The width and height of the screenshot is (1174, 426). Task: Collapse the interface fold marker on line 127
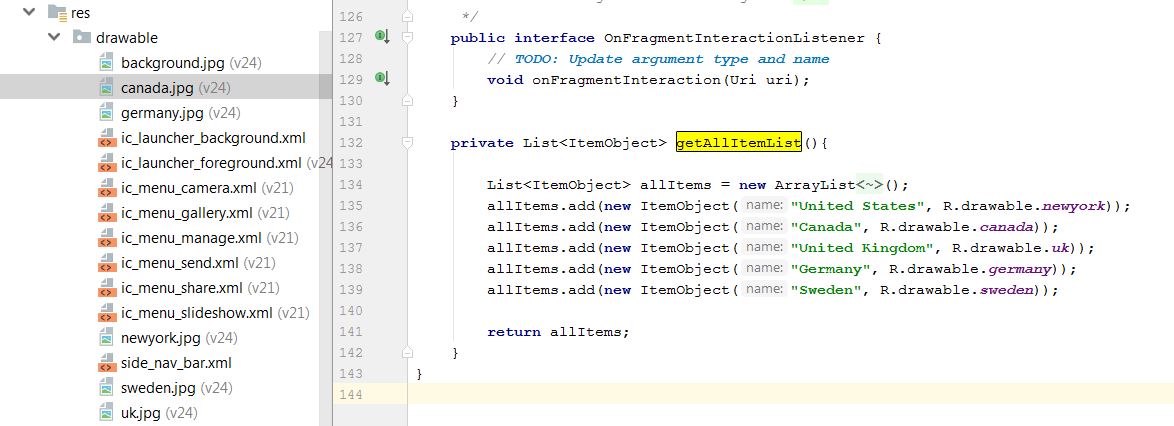(x=407, y=37)
